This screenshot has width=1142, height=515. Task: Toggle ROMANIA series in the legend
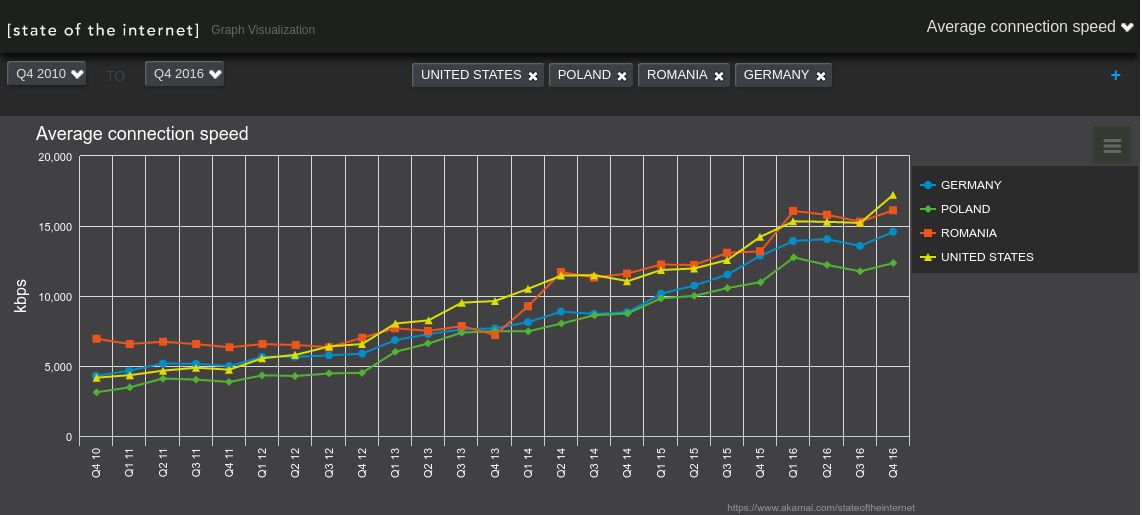[x=958, y=233]
